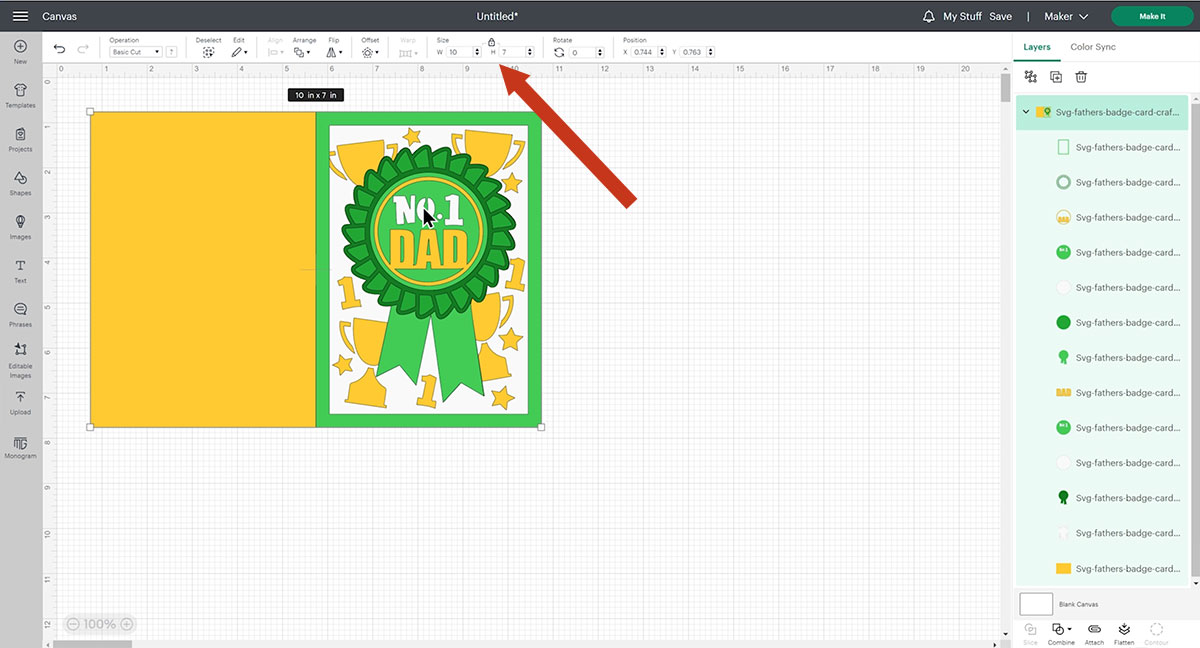Click the Undo arrow

click(x=60, y=50)
